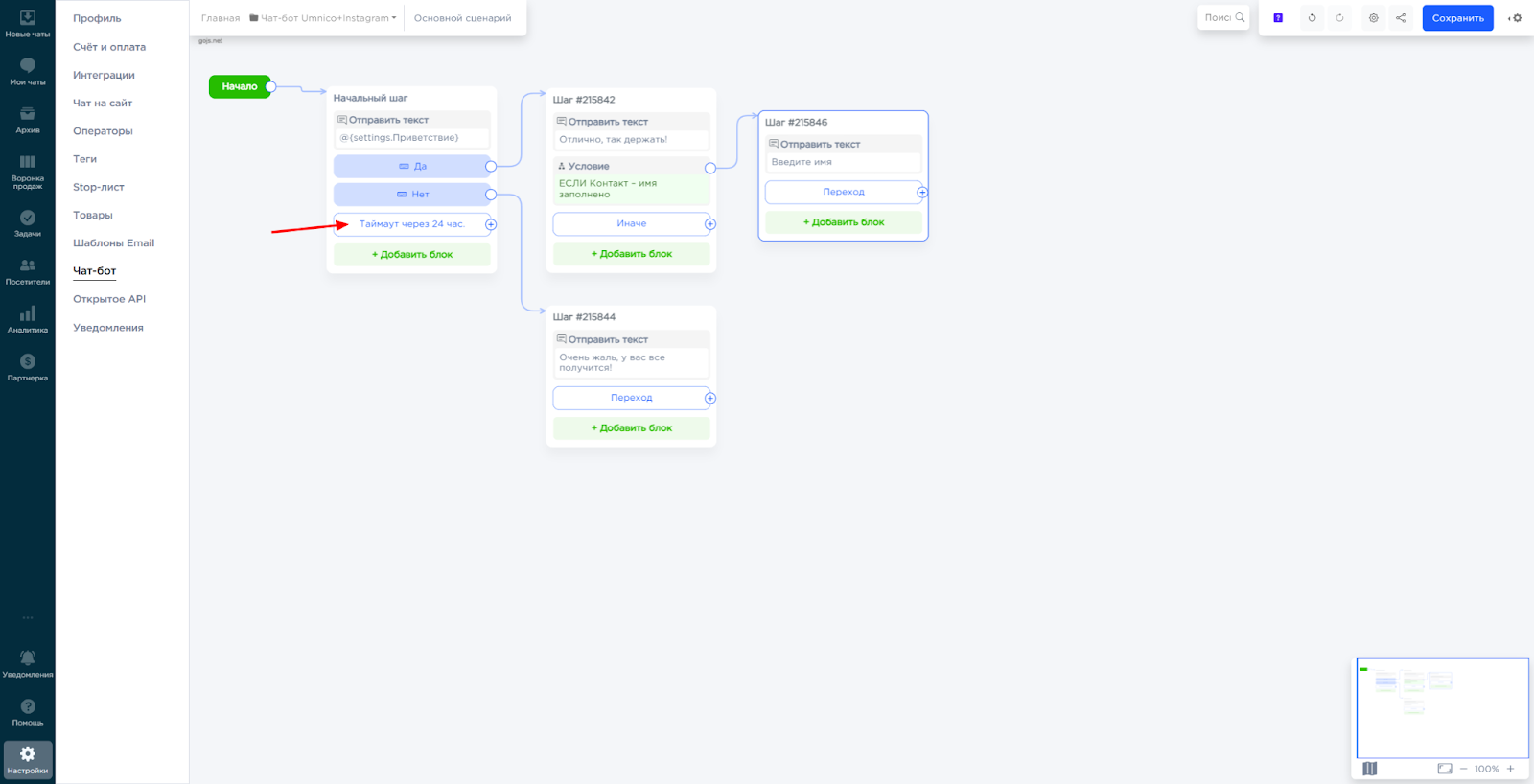Click the redo arrow in the top toolbar

tap(1339, 18)
